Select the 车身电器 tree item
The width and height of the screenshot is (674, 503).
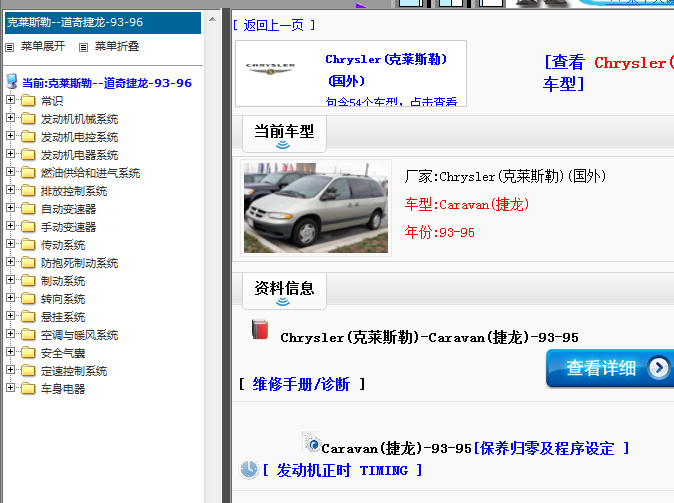click(63, 389)
